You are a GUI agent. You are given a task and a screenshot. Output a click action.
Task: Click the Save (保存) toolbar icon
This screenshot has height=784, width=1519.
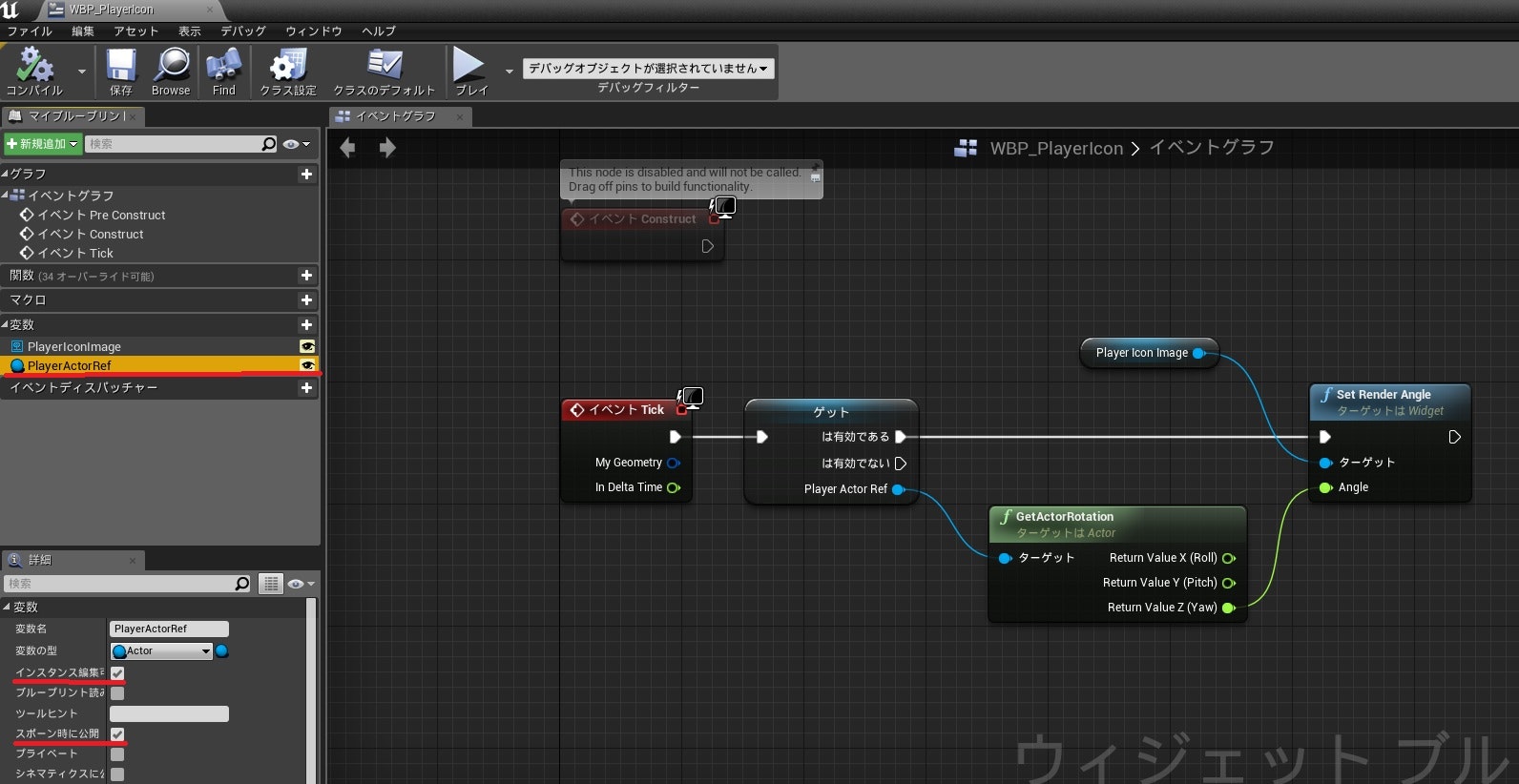[x=121, y=72]
